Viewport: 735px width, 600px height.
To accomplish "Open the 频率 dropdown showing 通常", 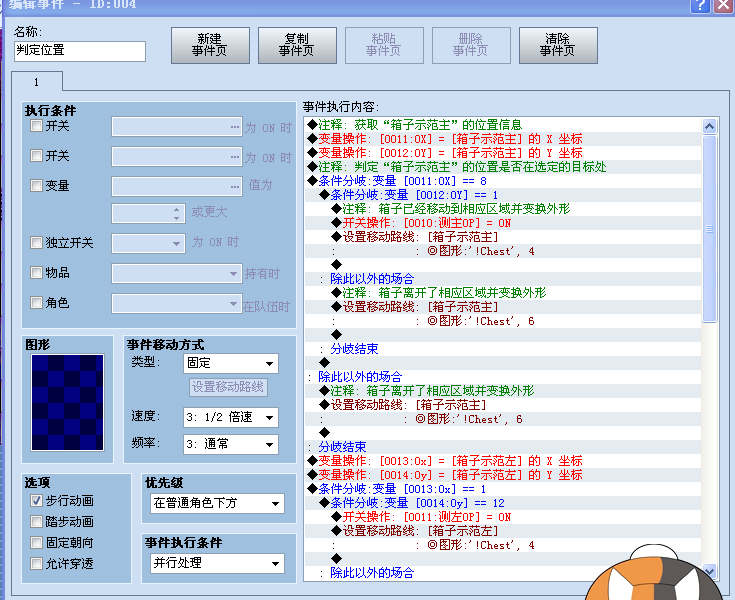I will point(231,444).
